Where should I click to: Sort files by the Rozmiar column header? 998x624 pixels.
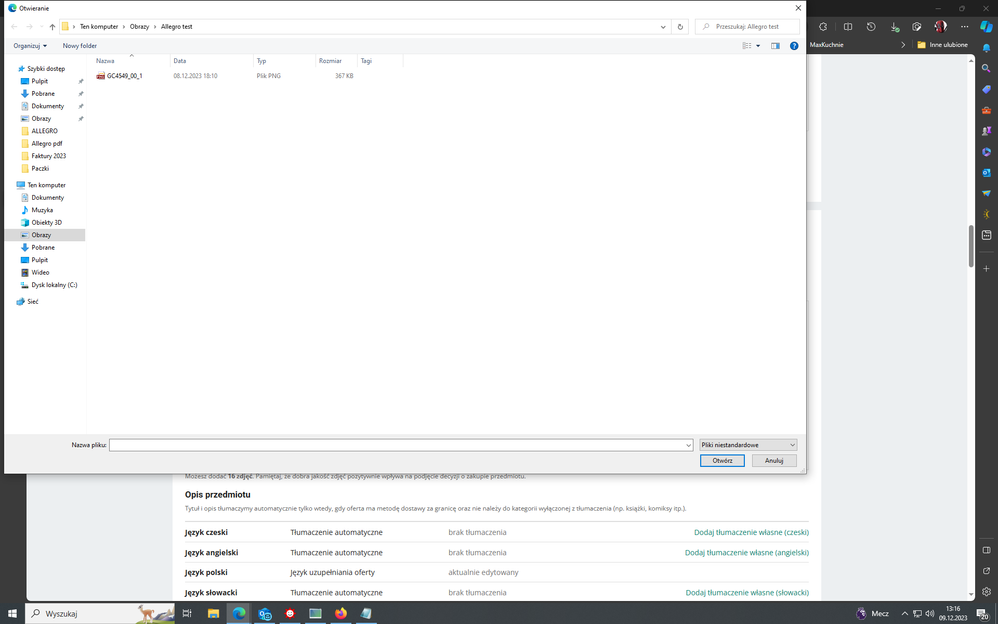tap(337, 61)
